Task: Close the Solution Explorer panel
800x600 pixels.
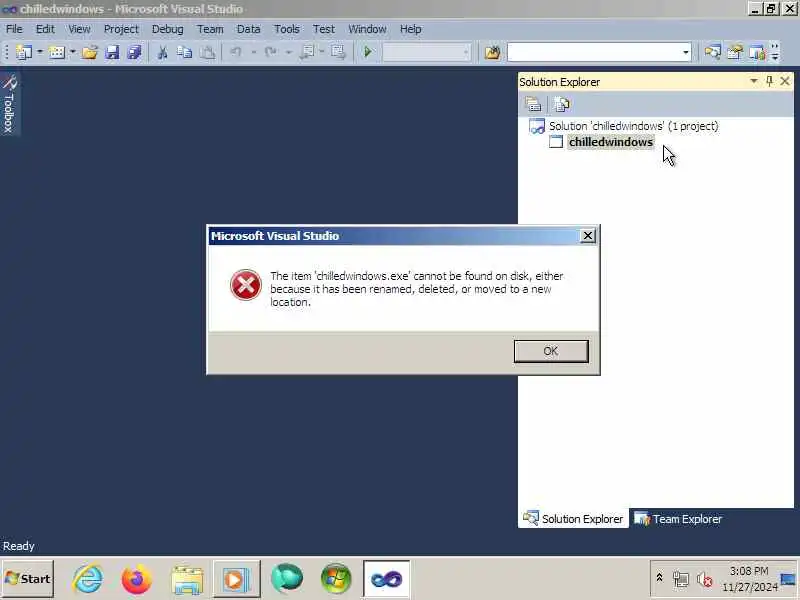Action: pyautogui.click(x=785, y=81)
